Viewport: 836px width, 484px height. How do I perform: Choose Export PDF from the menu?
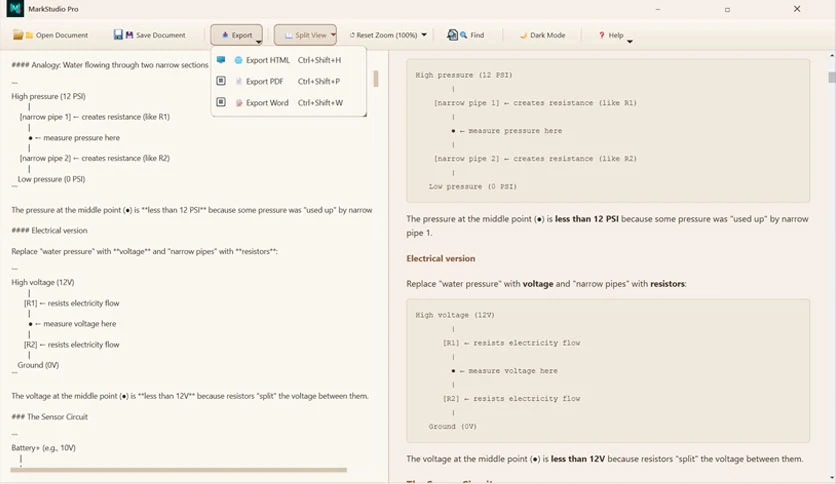(288, 82)
